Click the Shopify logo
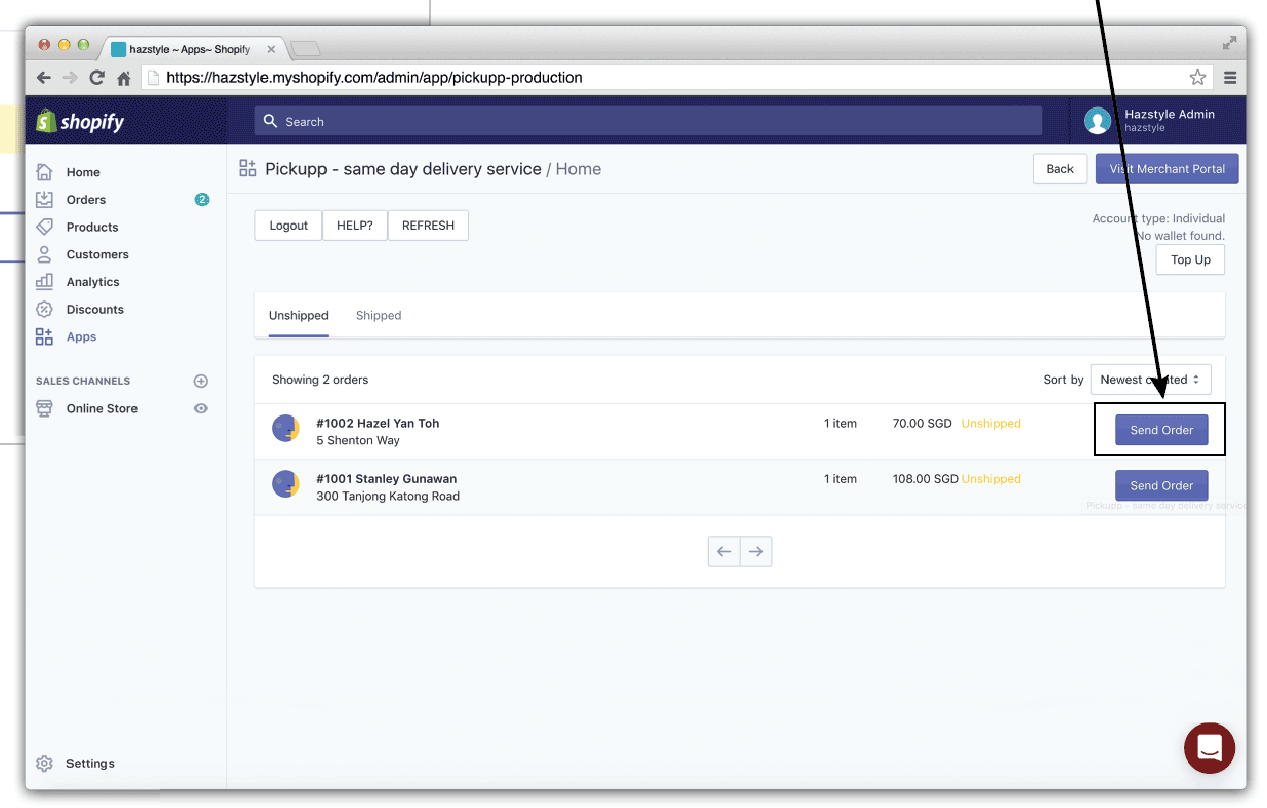 (80, 121)
